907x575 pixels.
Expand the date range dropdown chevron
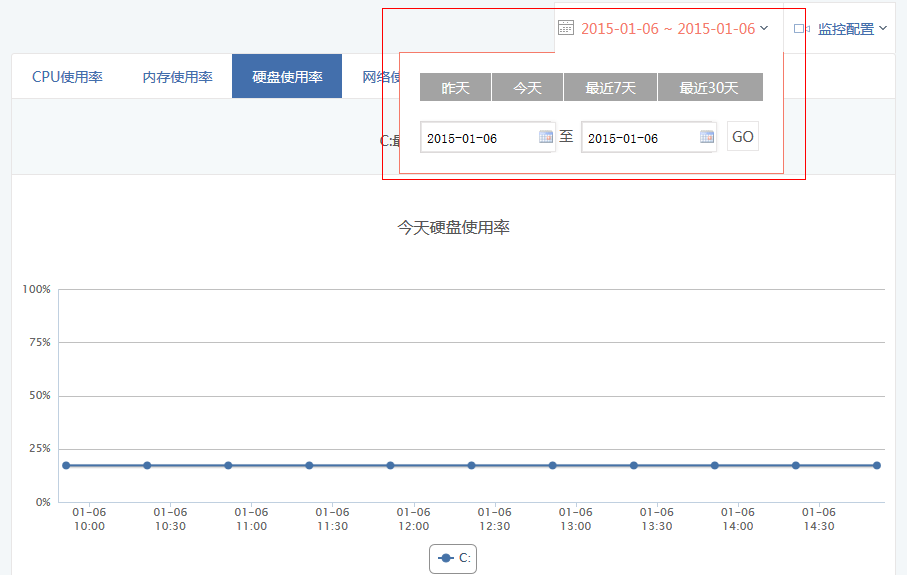click(x=764, y=28)
